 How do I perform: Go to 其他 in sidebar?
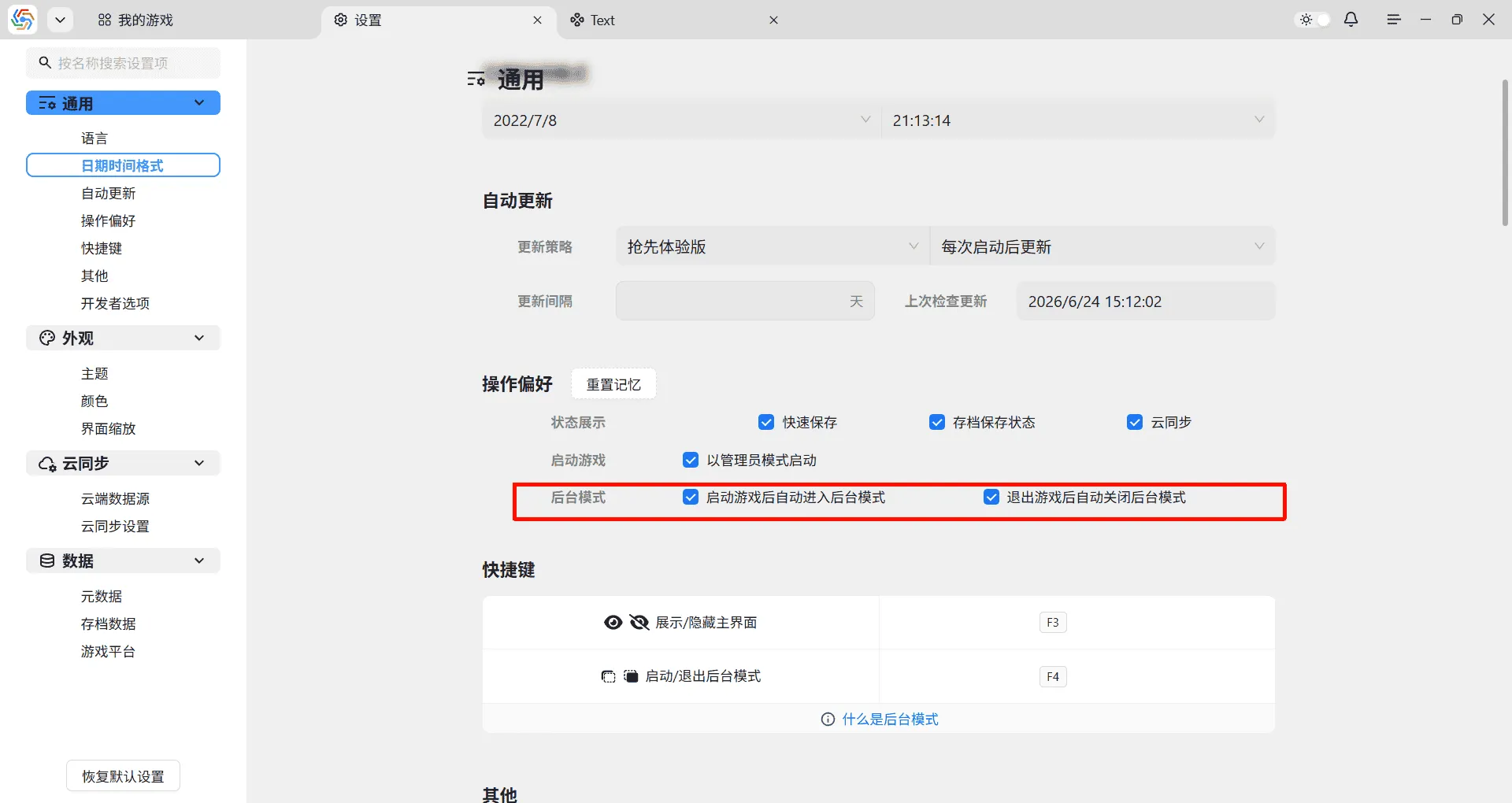click(94, 276)
